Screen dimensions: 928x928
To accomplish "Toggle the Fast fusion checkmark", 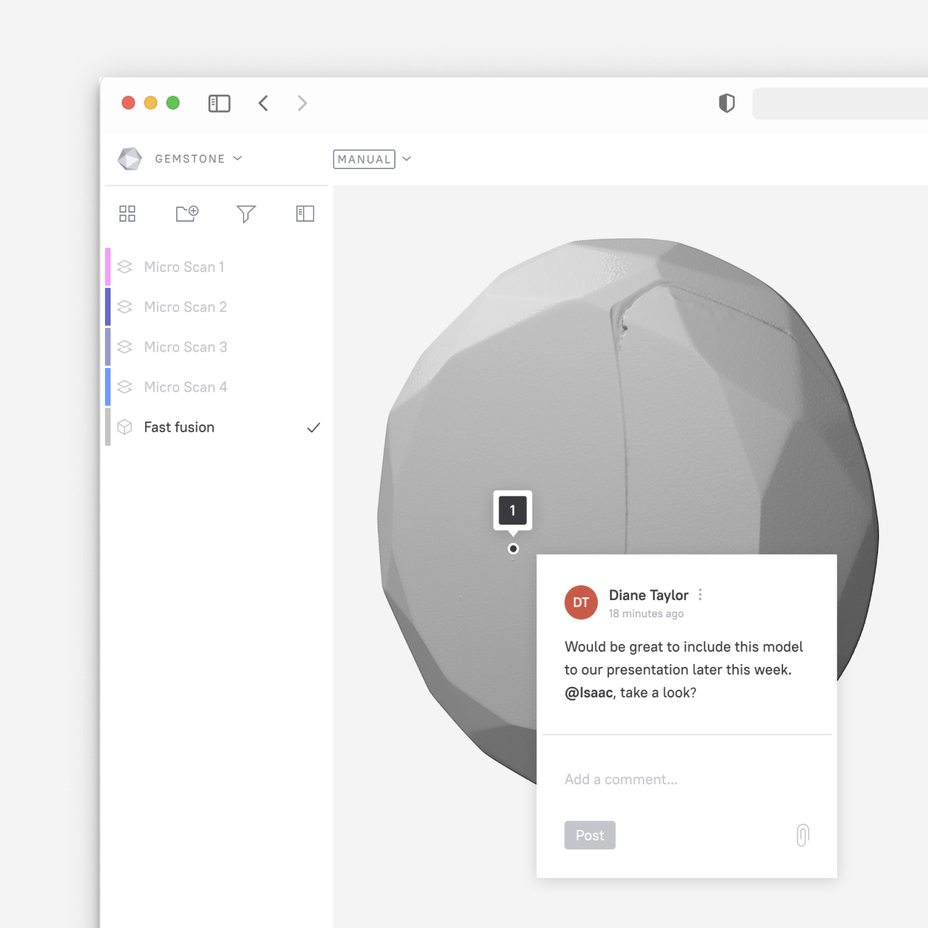I will pos(313,427).
